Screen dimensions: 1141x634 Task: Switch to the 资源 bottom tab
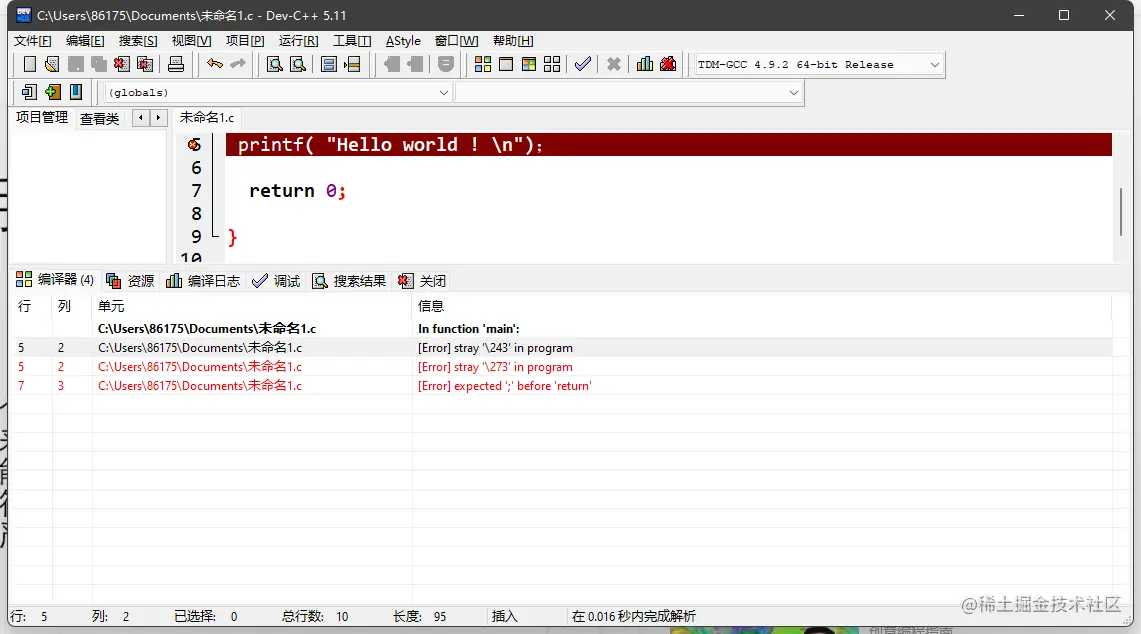click(x=130, y=281)
